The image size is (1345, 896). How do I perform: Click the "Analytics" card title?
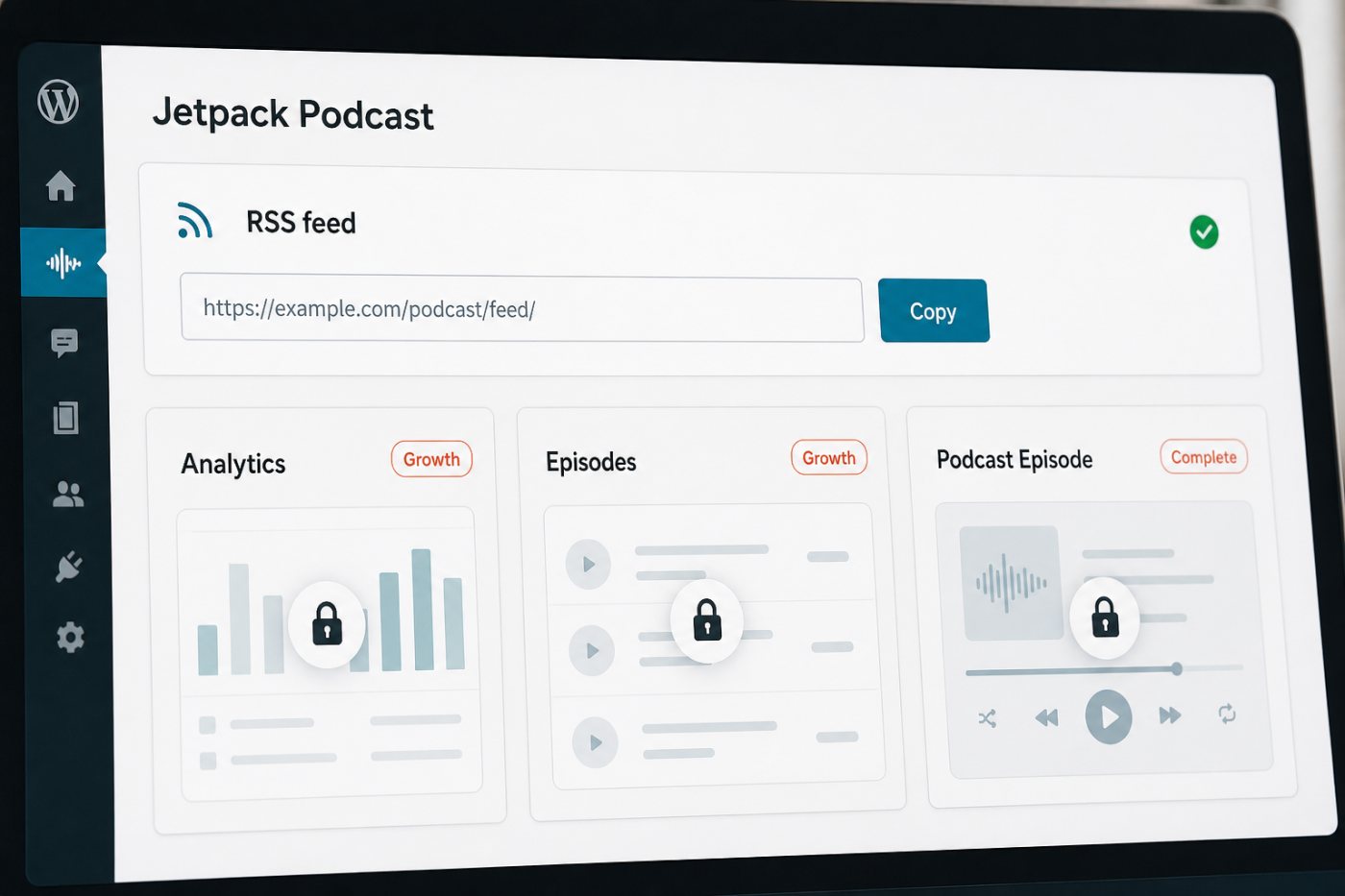tap(233, 464)
